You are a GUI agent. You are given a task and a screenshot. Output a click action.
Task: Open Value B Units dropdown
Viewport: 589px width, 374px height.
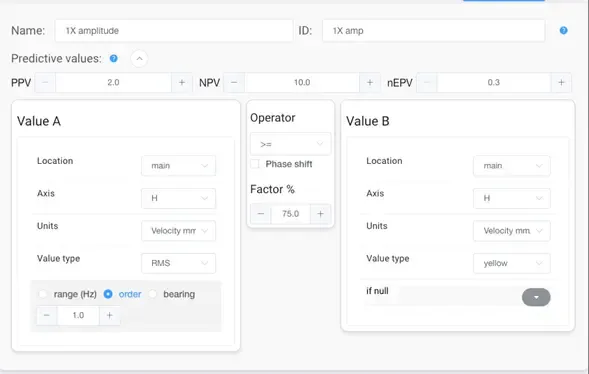pyautogui.click(x=512, y=231)
